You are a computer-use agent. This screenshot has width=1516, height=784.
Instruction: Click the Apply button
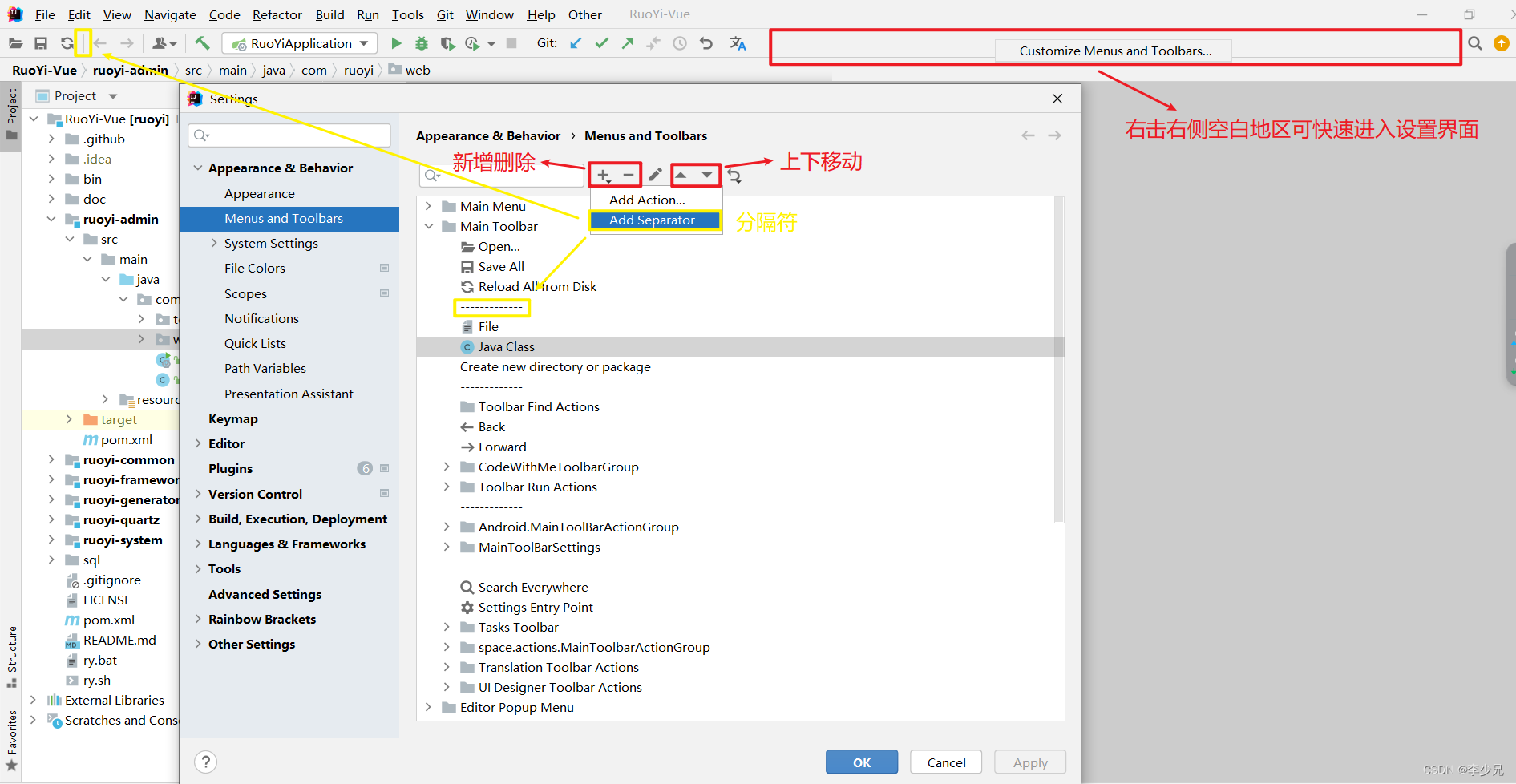point(1030,762)
